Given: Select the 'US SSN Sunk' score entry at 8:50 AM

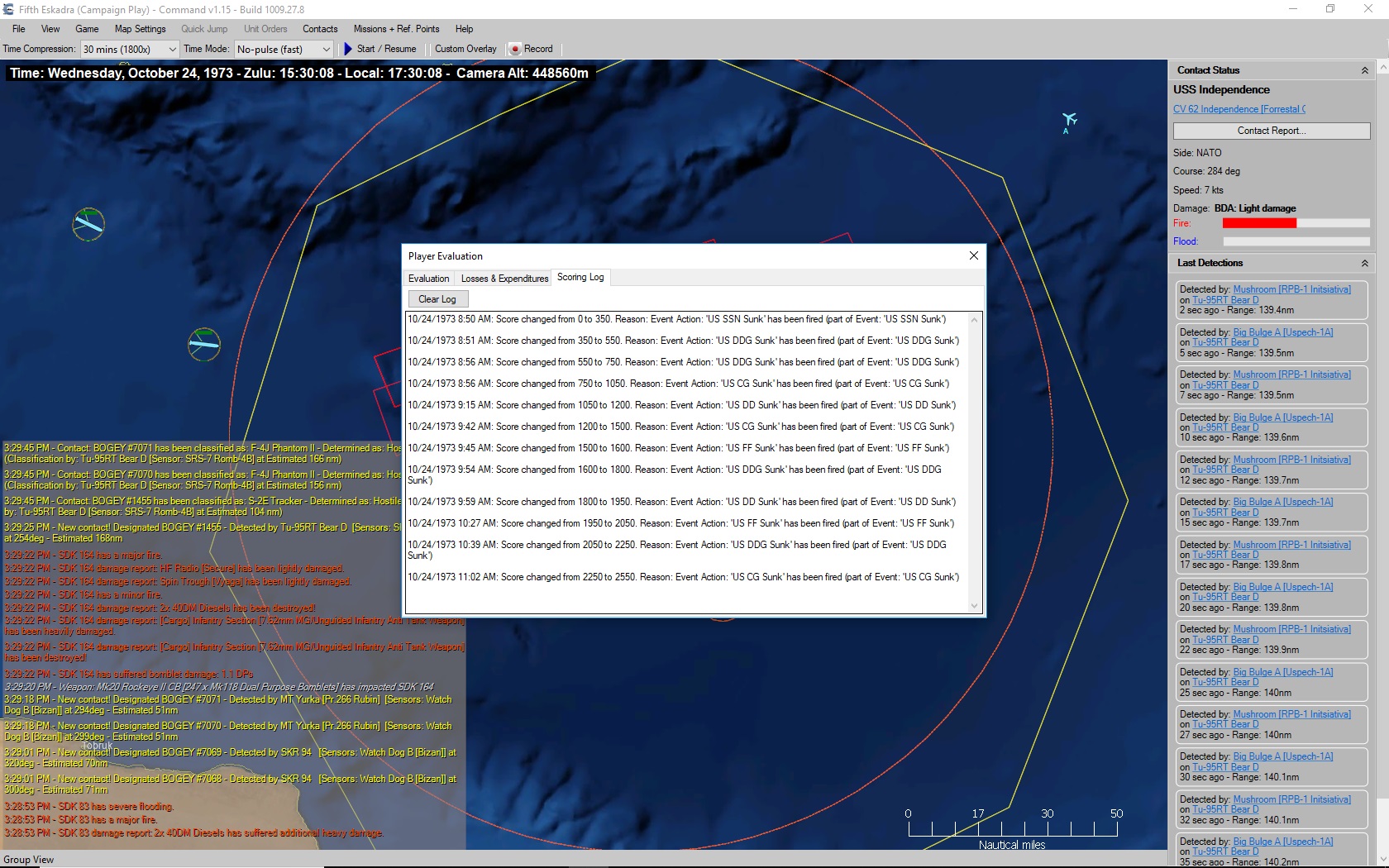Looking at the screenshot, I should tap(676, 319).
